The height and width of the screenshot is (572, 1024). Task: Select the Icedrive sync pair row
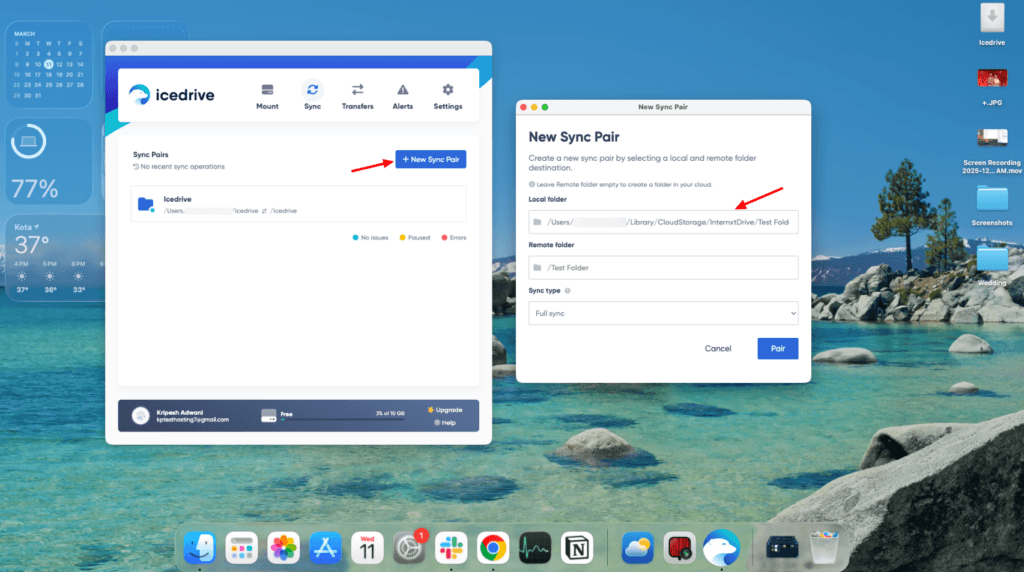click(x=298, y=204)
